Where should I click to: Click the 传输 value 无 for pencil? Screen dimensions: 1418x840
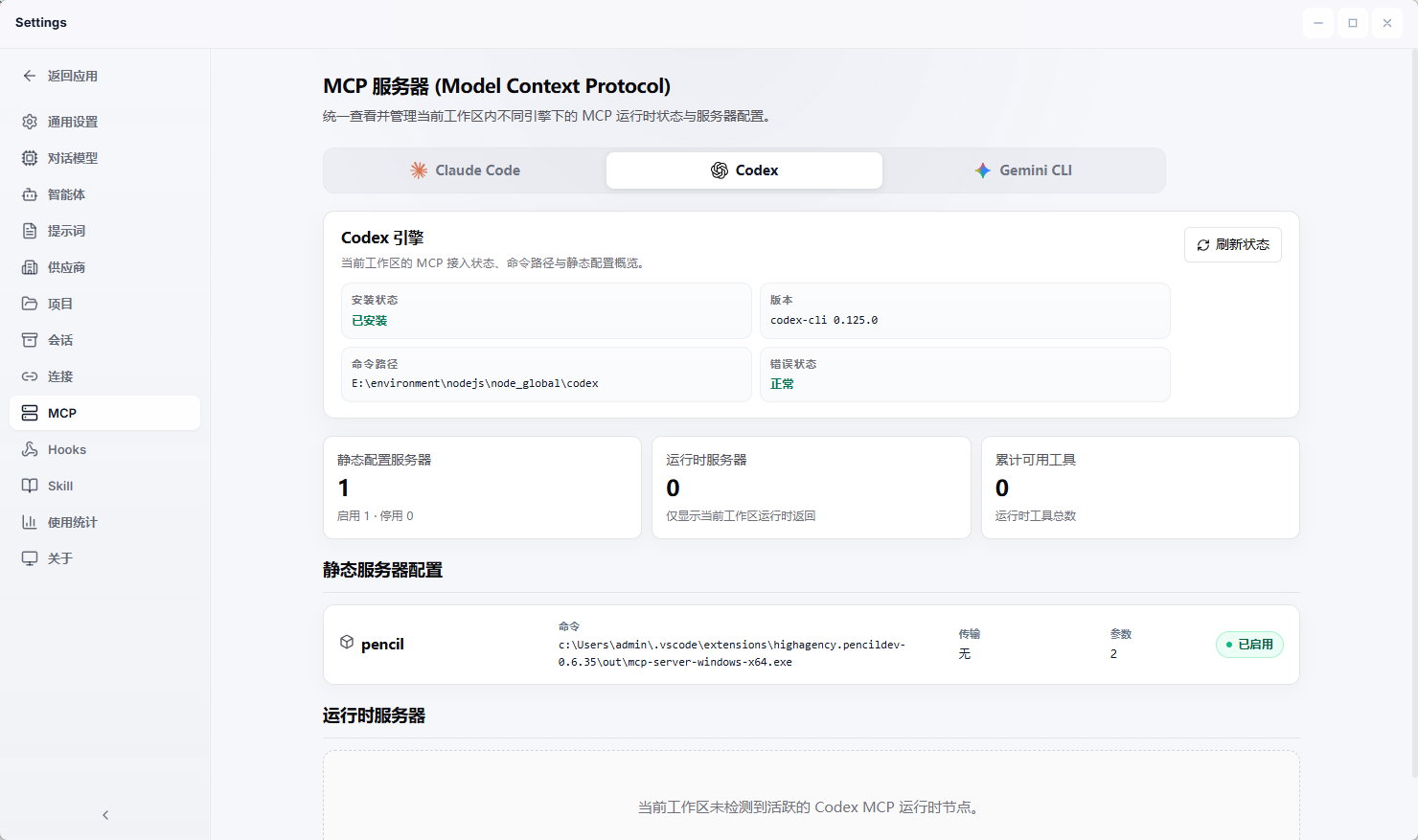[x=965, y=654]
